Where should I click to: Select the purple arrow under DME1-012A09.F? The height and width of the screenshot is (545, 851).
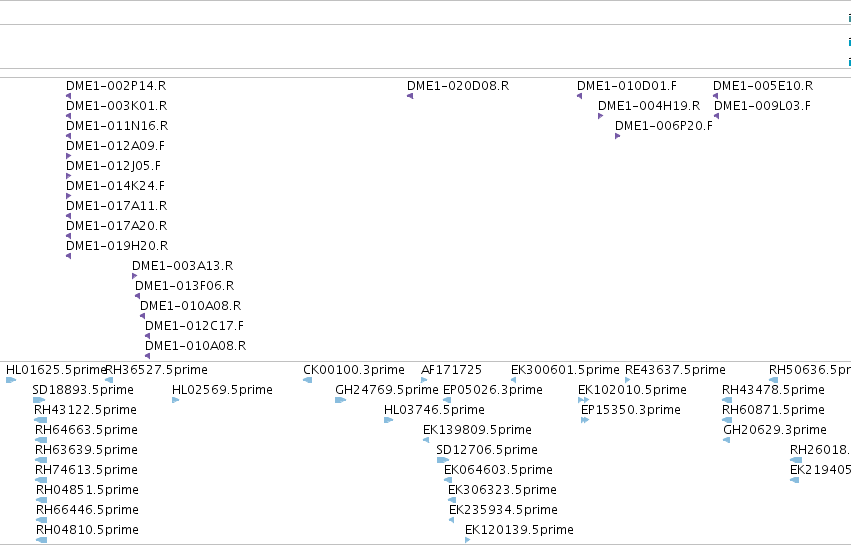click(68, 156)
